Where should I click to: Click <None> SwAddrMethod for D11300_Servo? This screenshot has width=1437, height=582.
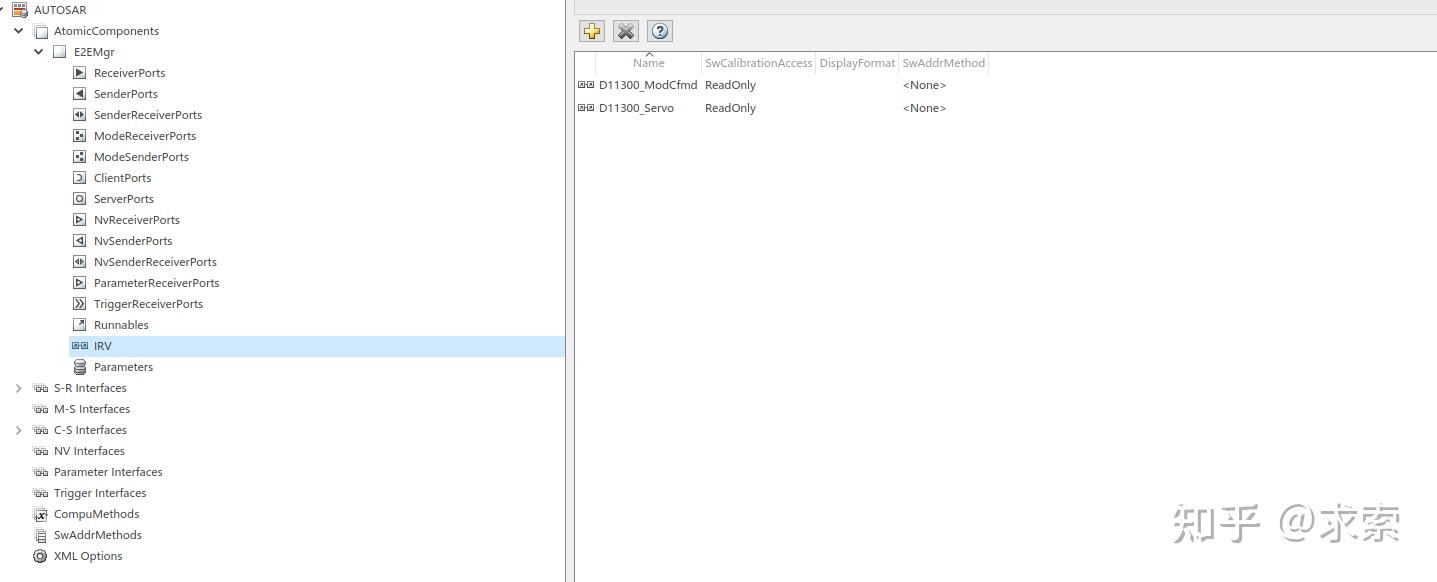coord(924,108)
